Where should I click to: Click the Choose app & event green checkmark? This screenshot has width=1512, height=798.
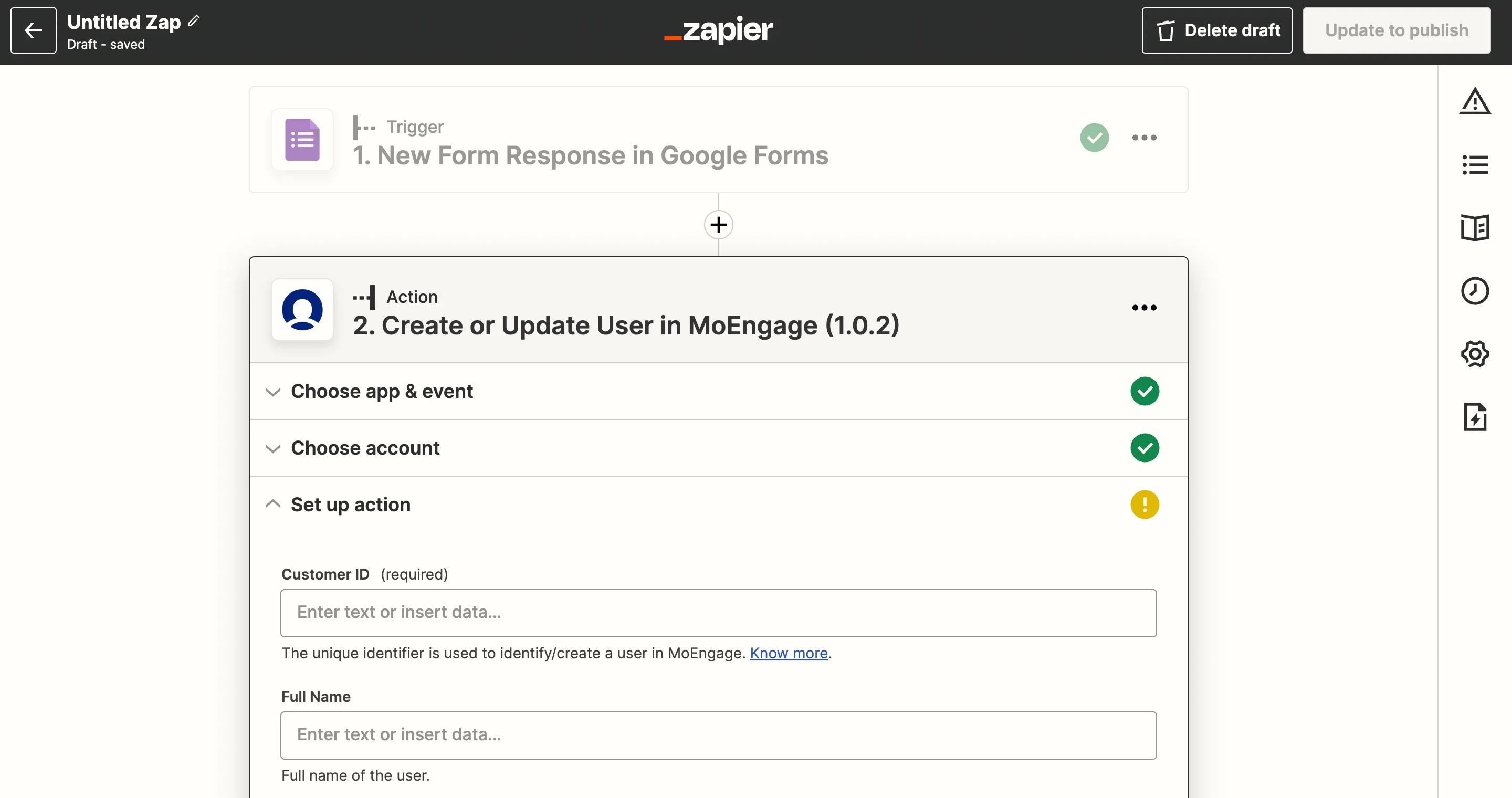[1144, 391]
